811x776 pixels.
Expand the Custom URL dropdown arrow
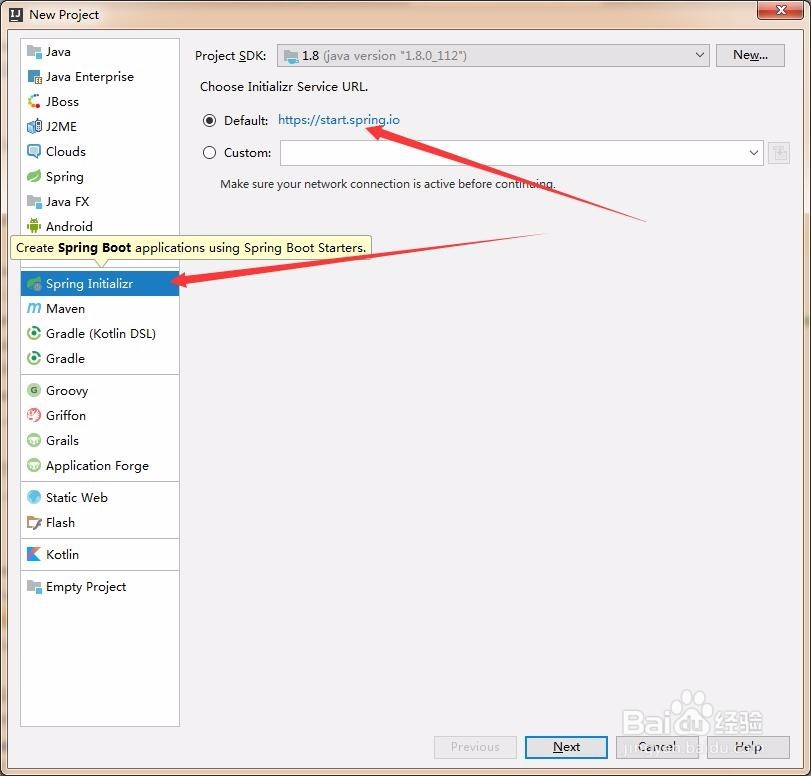pos(754,153)
